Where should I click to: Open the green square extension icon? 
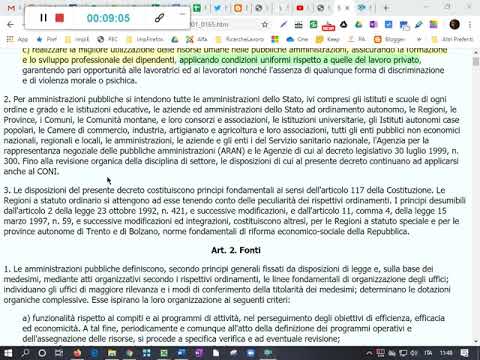[313, 24]
